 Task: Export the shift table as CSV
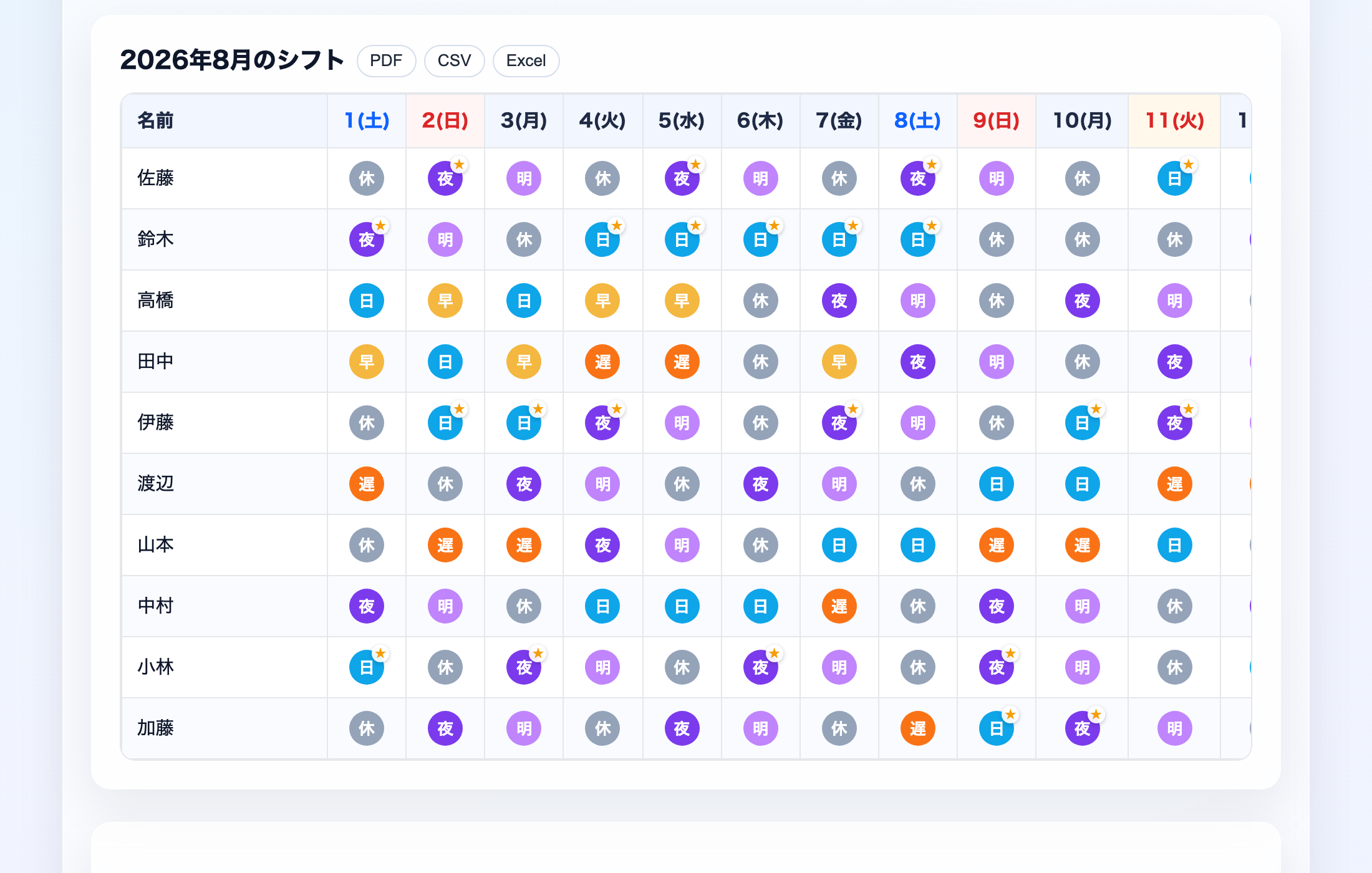tap(454, 60)
